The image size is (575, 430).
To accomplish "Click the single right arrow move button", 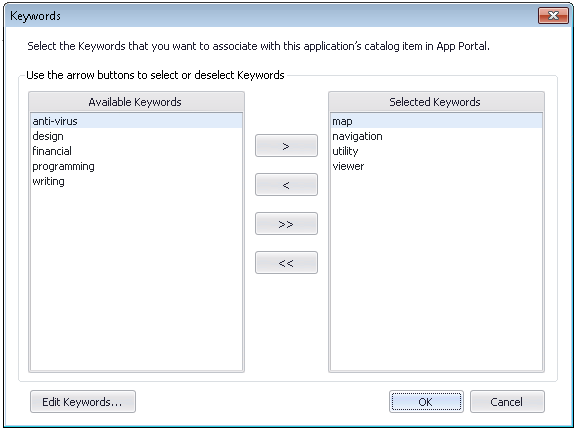I will (x=286, y=146).
